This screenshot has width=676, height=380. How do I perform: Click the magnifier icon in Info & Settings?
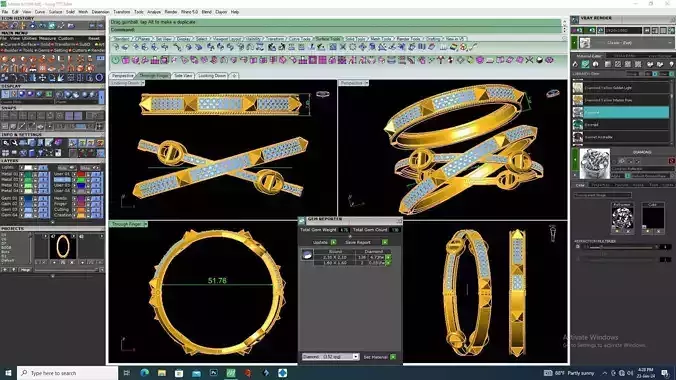coord(6,143)
